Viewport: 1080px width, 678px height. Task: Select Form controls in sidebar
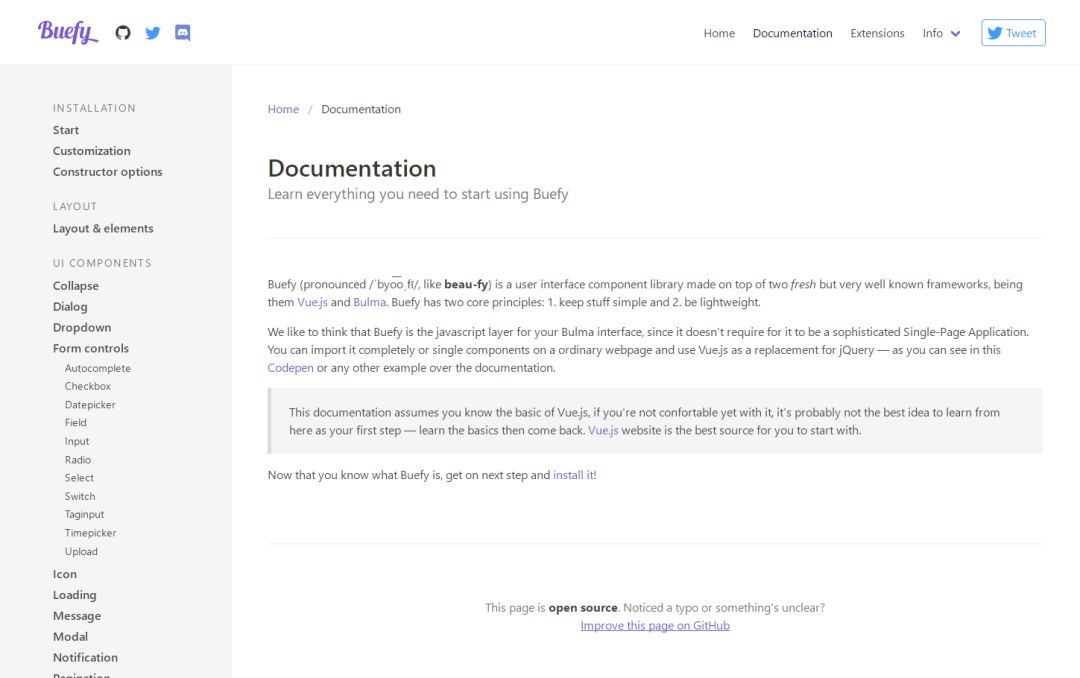pos(91,348)
